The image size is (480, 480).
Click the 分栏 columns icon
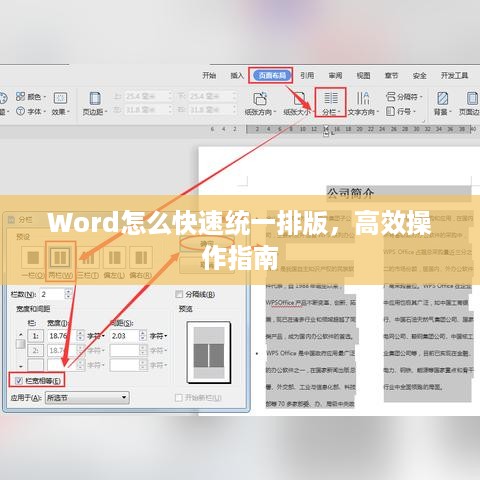pos(331,98)
